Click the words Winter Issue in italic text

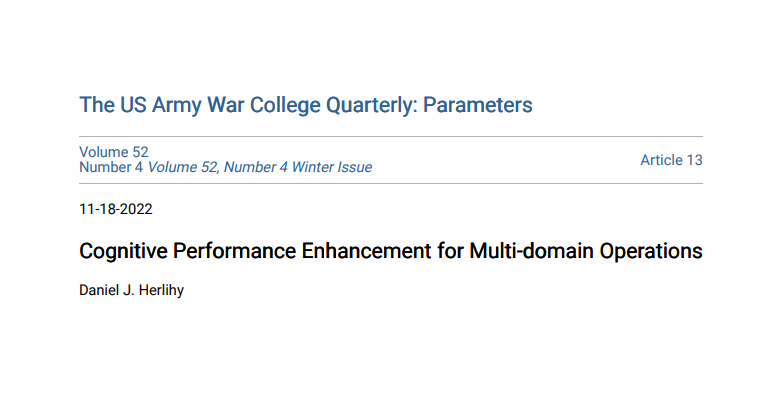(x=331, y=167)
